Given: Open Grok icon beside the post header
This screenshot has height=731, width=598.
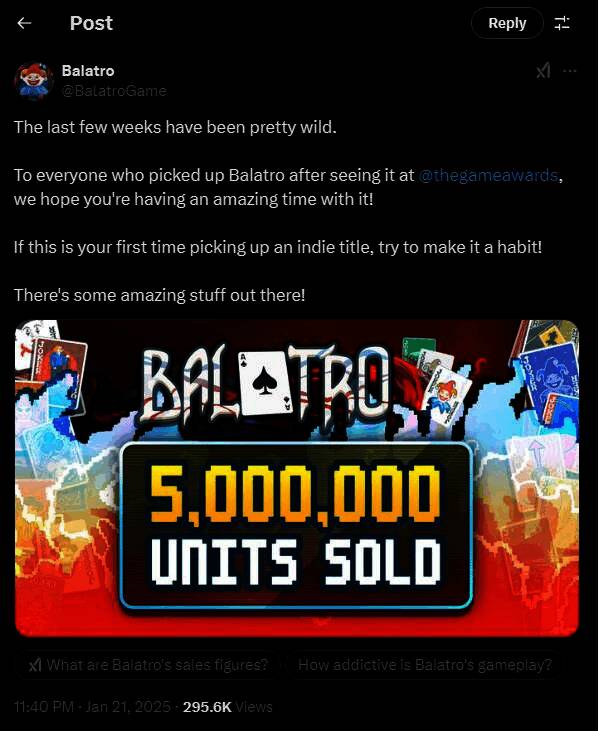Looking at the screenshot, I should pyautogui.click(x=543, y=71).
